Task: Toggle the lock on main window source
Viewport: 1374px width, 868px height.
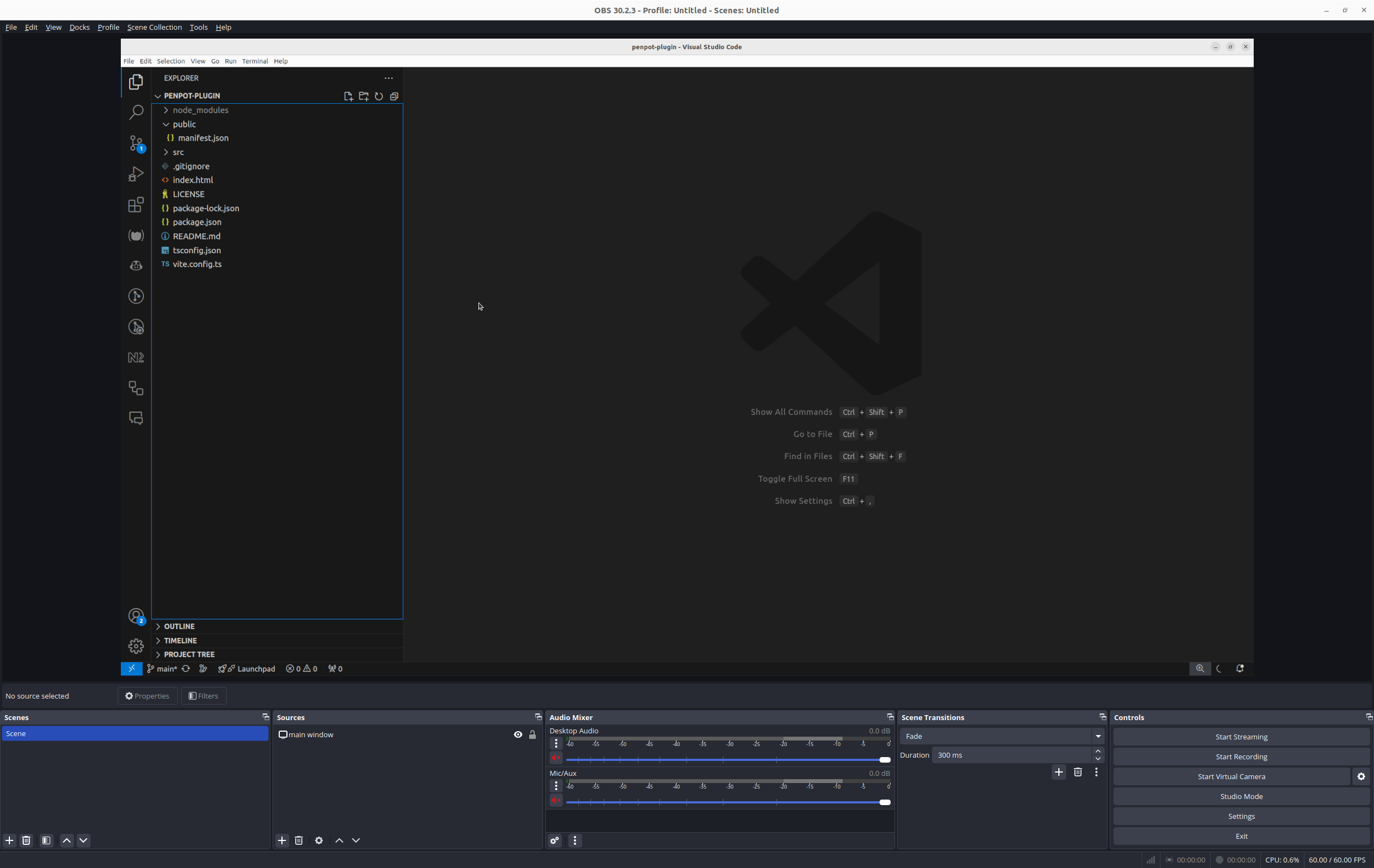Action: (532, 734)
